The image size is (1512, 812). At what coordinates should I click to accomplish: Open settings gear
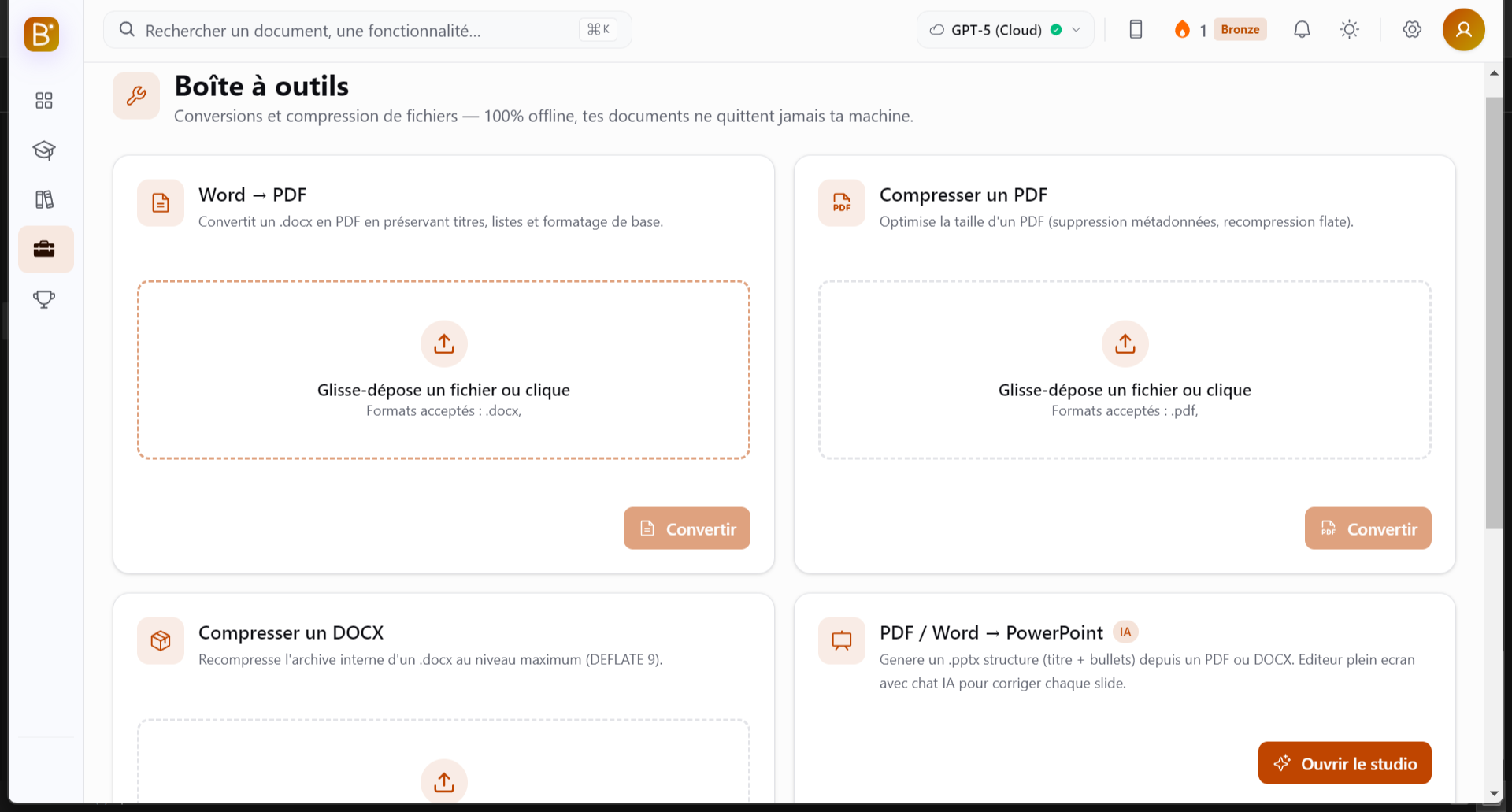(x=1412, y=30)
